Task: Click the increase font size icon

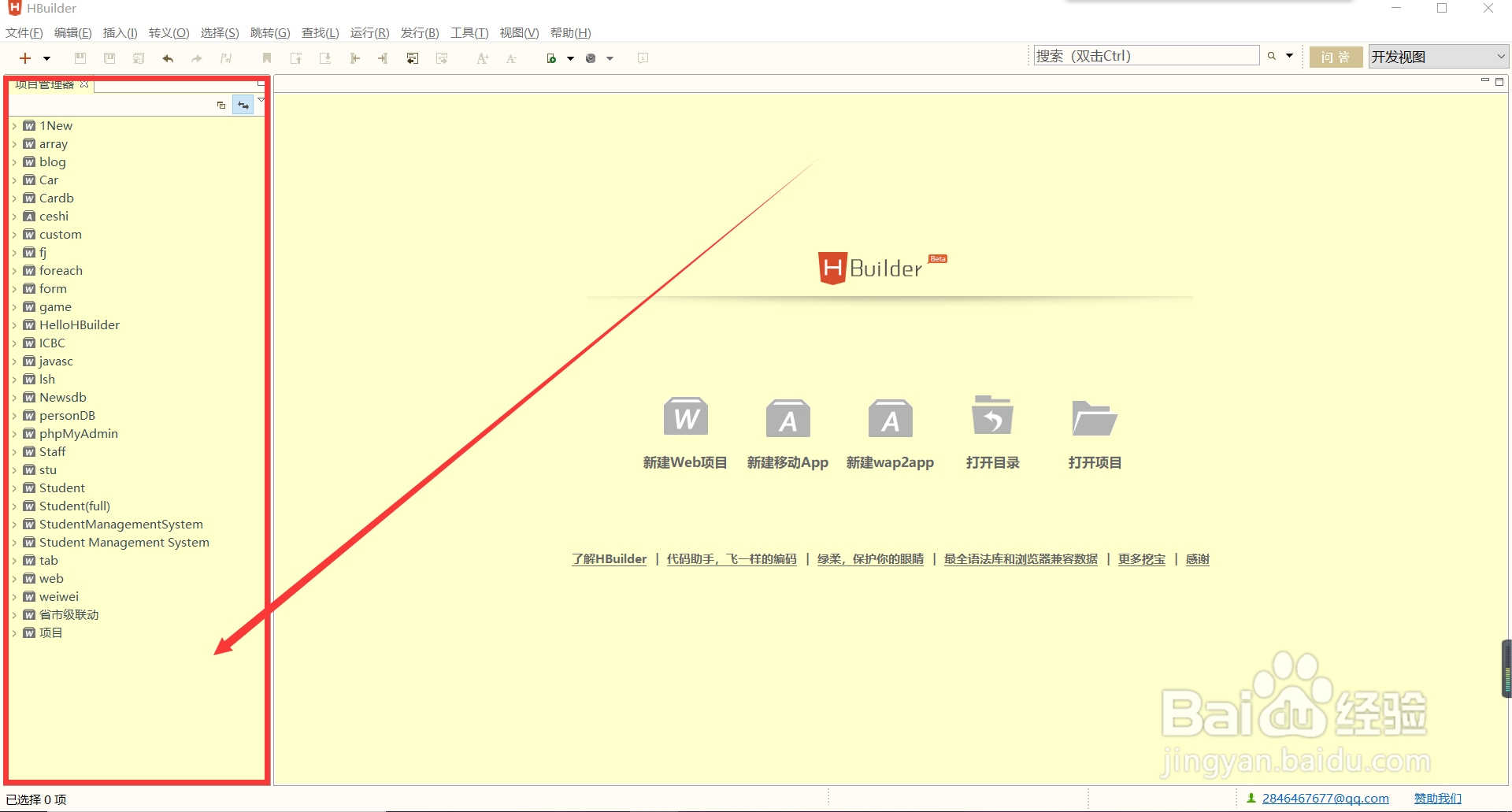Action: [x=483, y=58]
